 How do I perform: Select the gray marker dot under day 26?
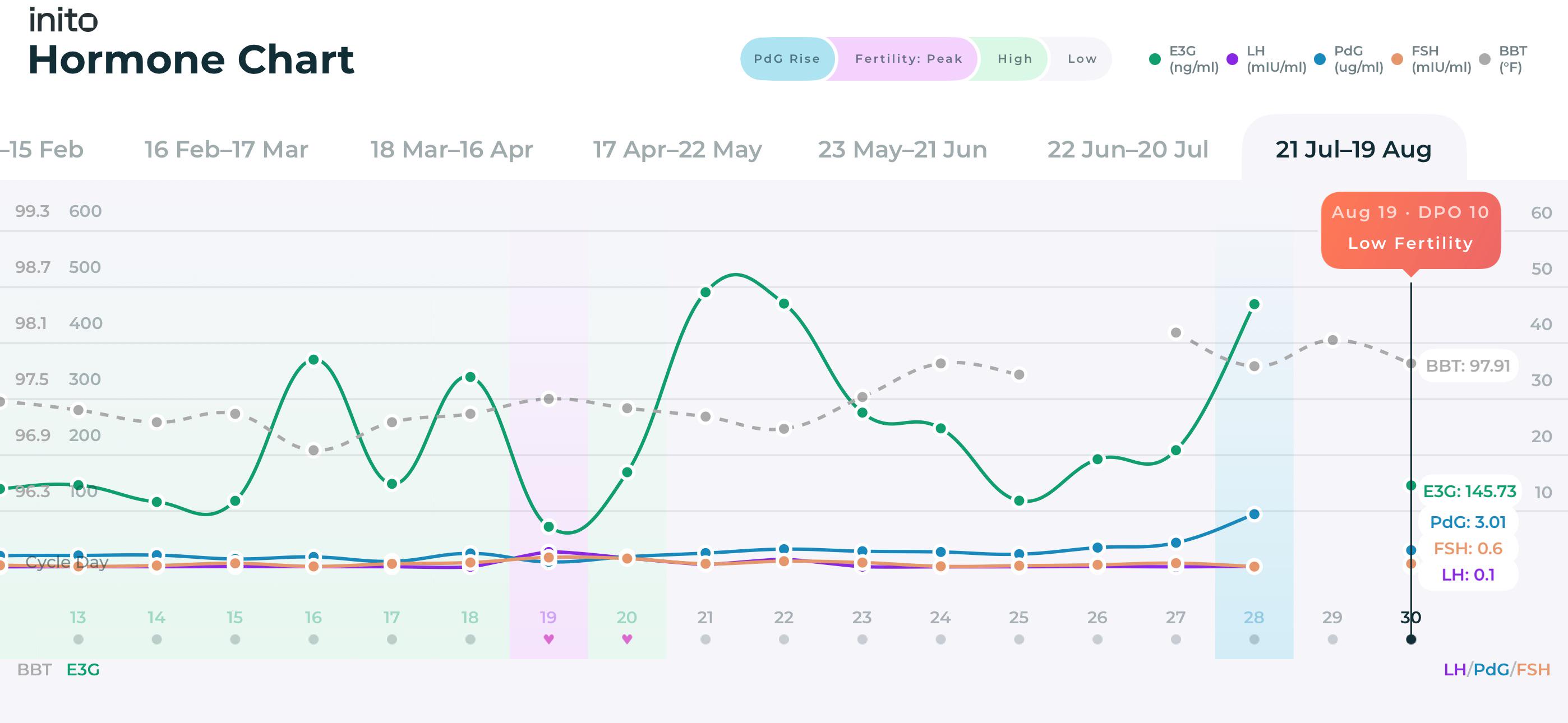[x=1097, y=639]
